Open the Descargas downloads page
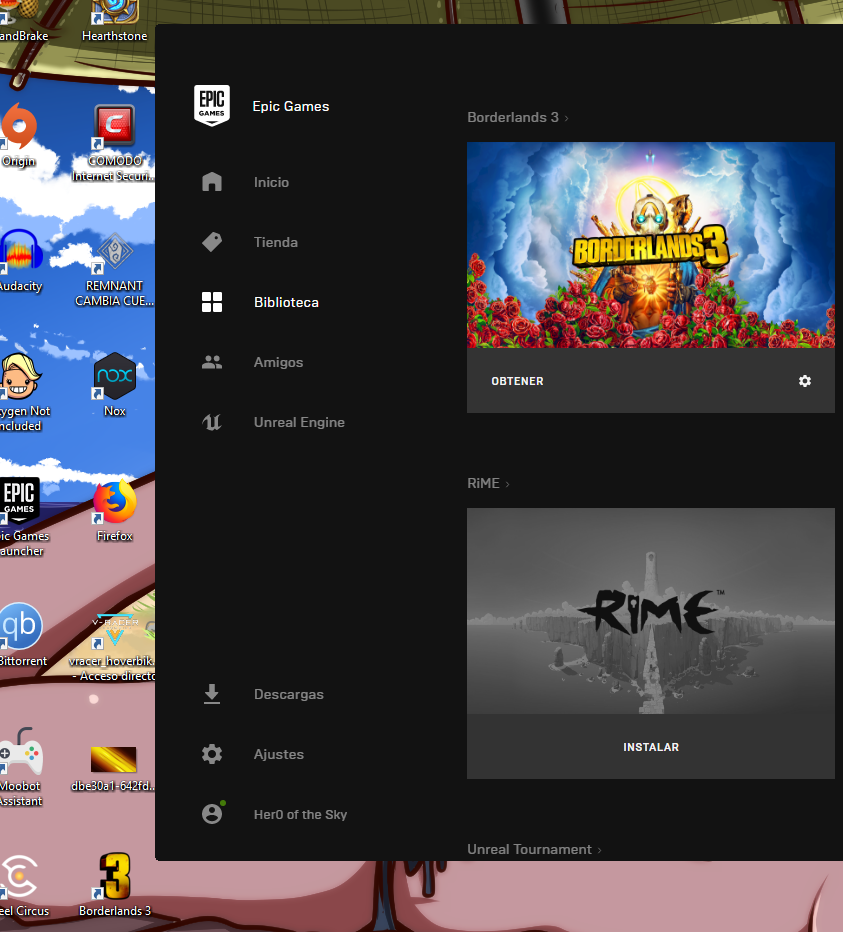The height and width of the screenshot is (932, 843). coord(288,694)
